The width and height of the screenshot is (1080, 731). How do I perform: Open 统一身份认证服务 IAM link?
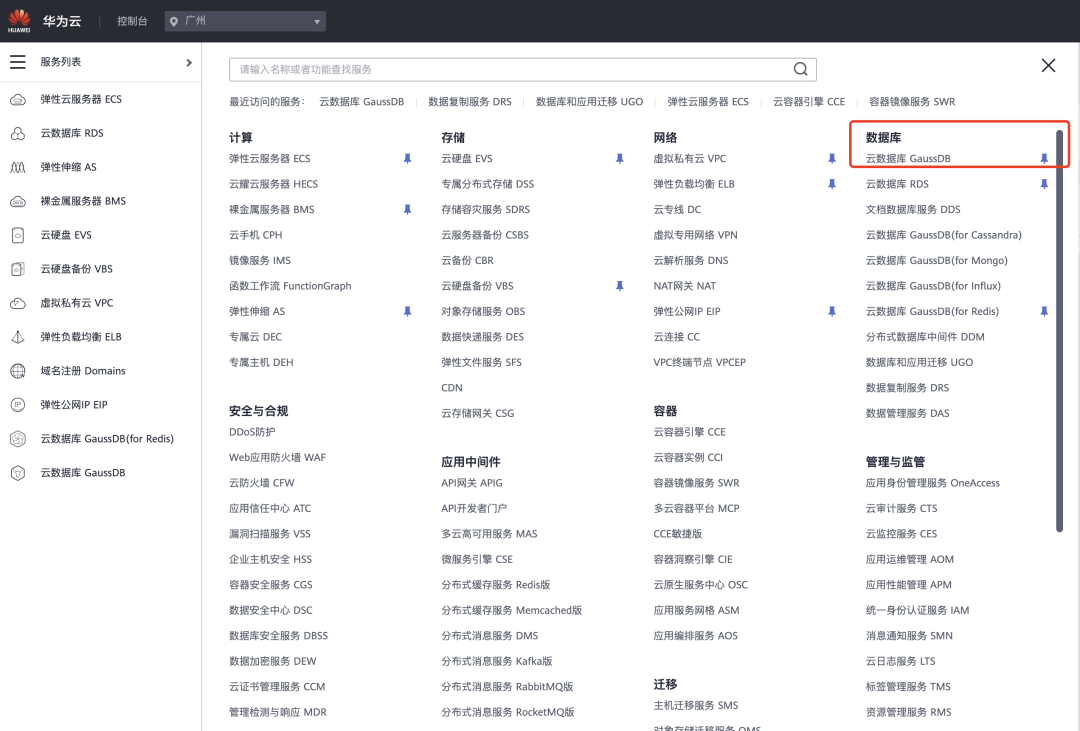tap(917, 610)
